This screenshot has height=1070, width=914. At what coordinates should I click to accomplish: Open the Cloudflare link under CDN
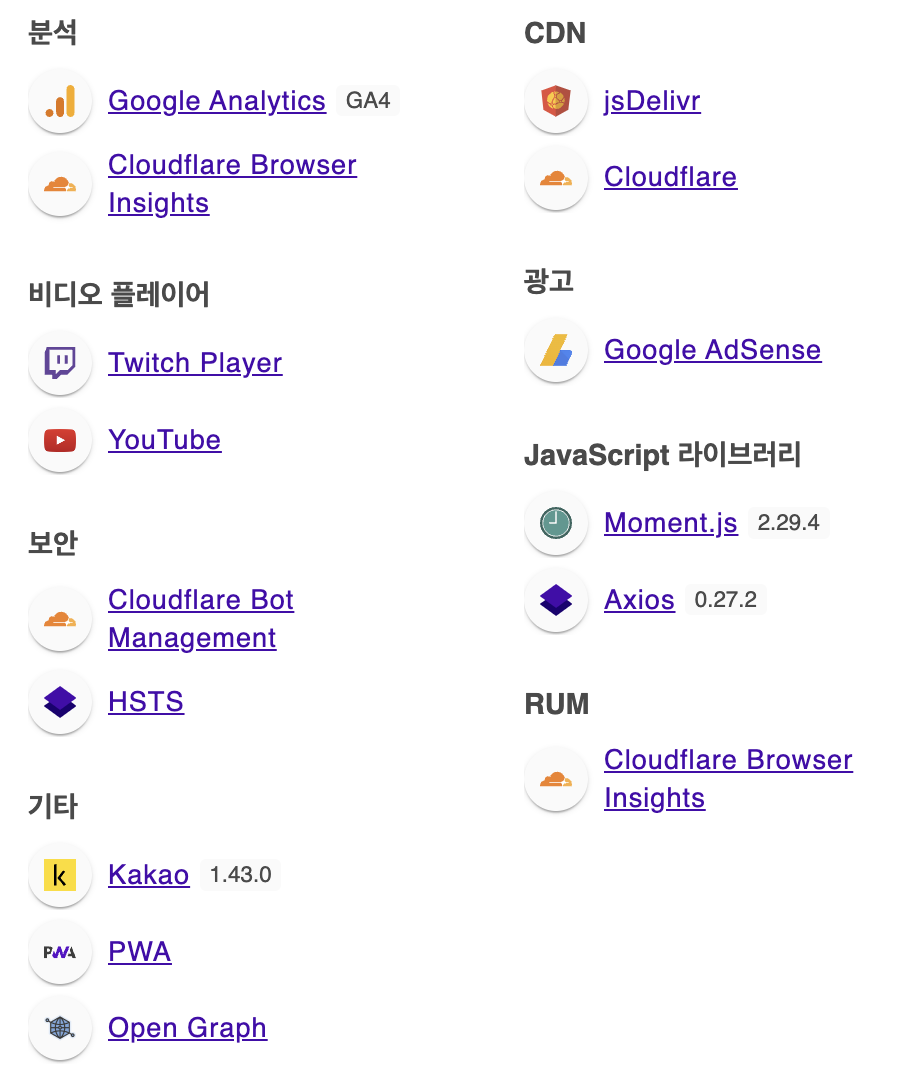(x=671, y=177)
